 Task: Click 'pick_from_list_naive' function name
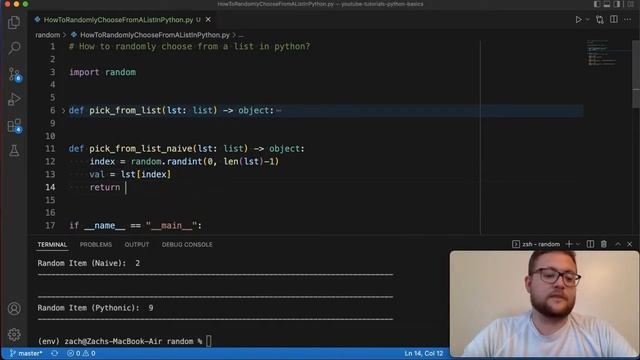pyautogui.click(x=141, y=149)
